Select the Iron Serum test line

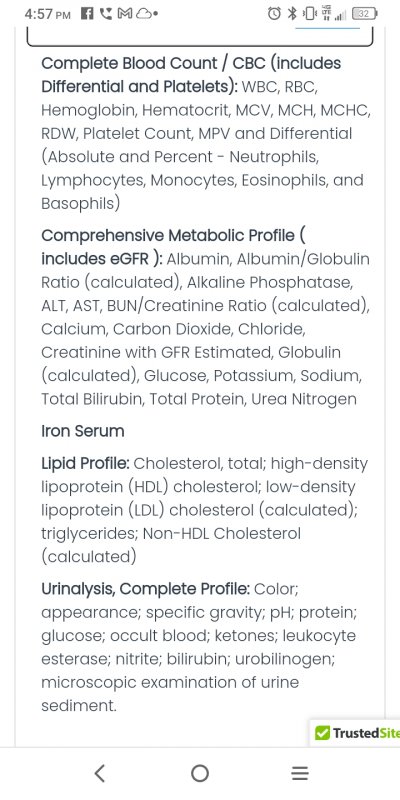(83, 431)
